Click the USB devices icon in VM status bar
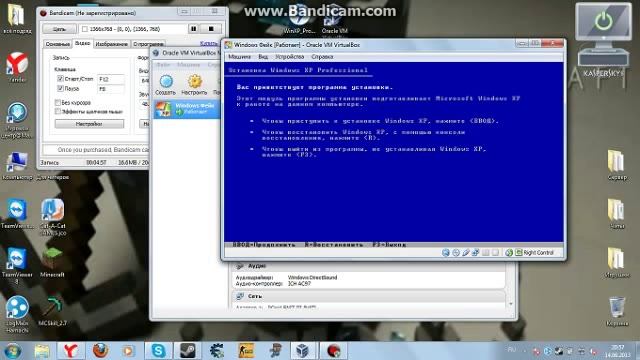Image resolution: width=640 pixels, height=360 pixels. click(x=466, y=253)
